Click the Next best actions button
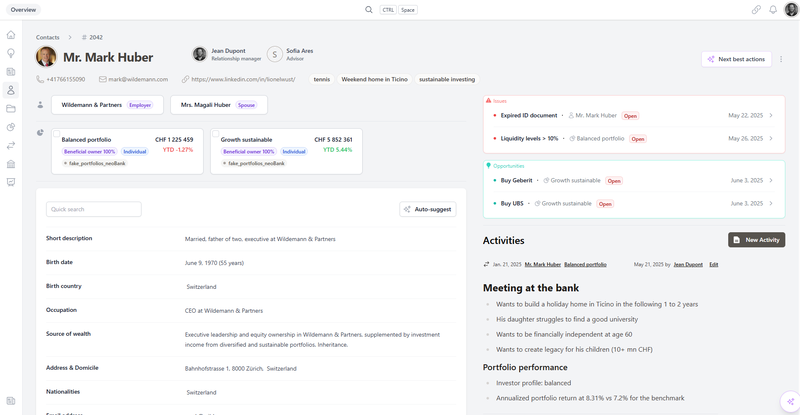This screenshot has width=800, height=415. pos(736,59)
